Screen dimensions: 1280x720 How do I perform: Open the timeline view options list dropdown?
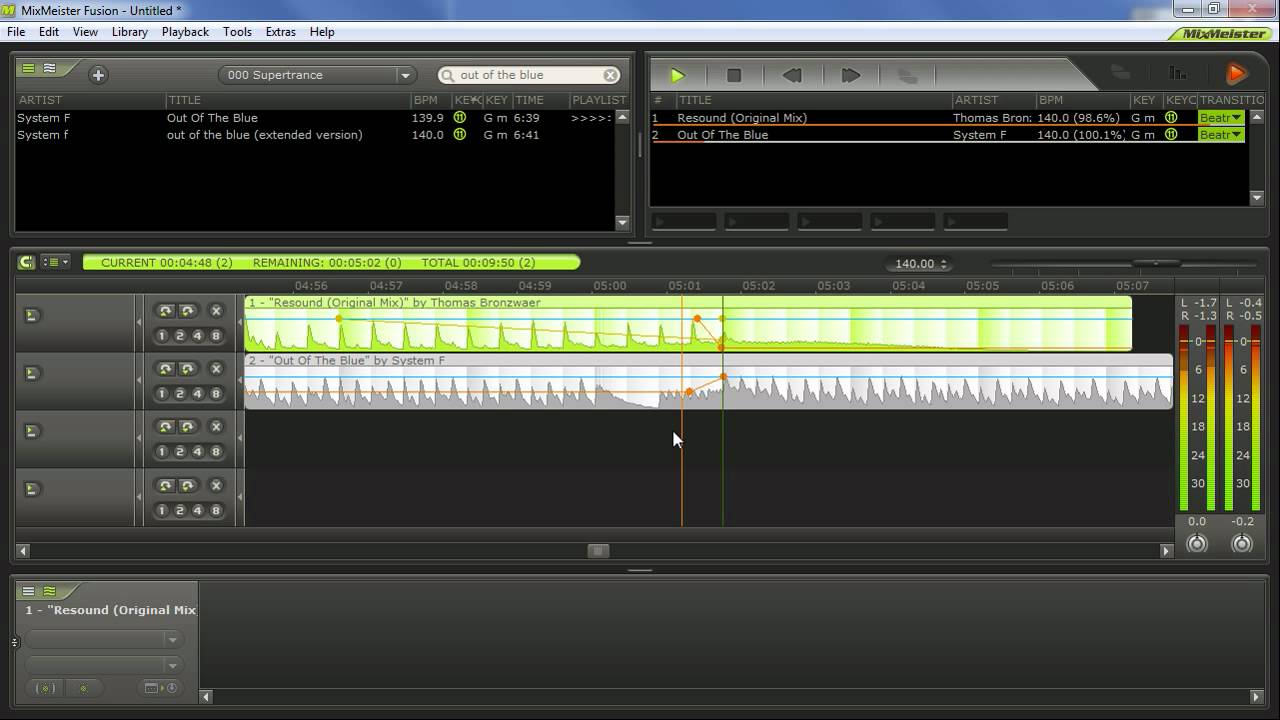tap(55, 262)
